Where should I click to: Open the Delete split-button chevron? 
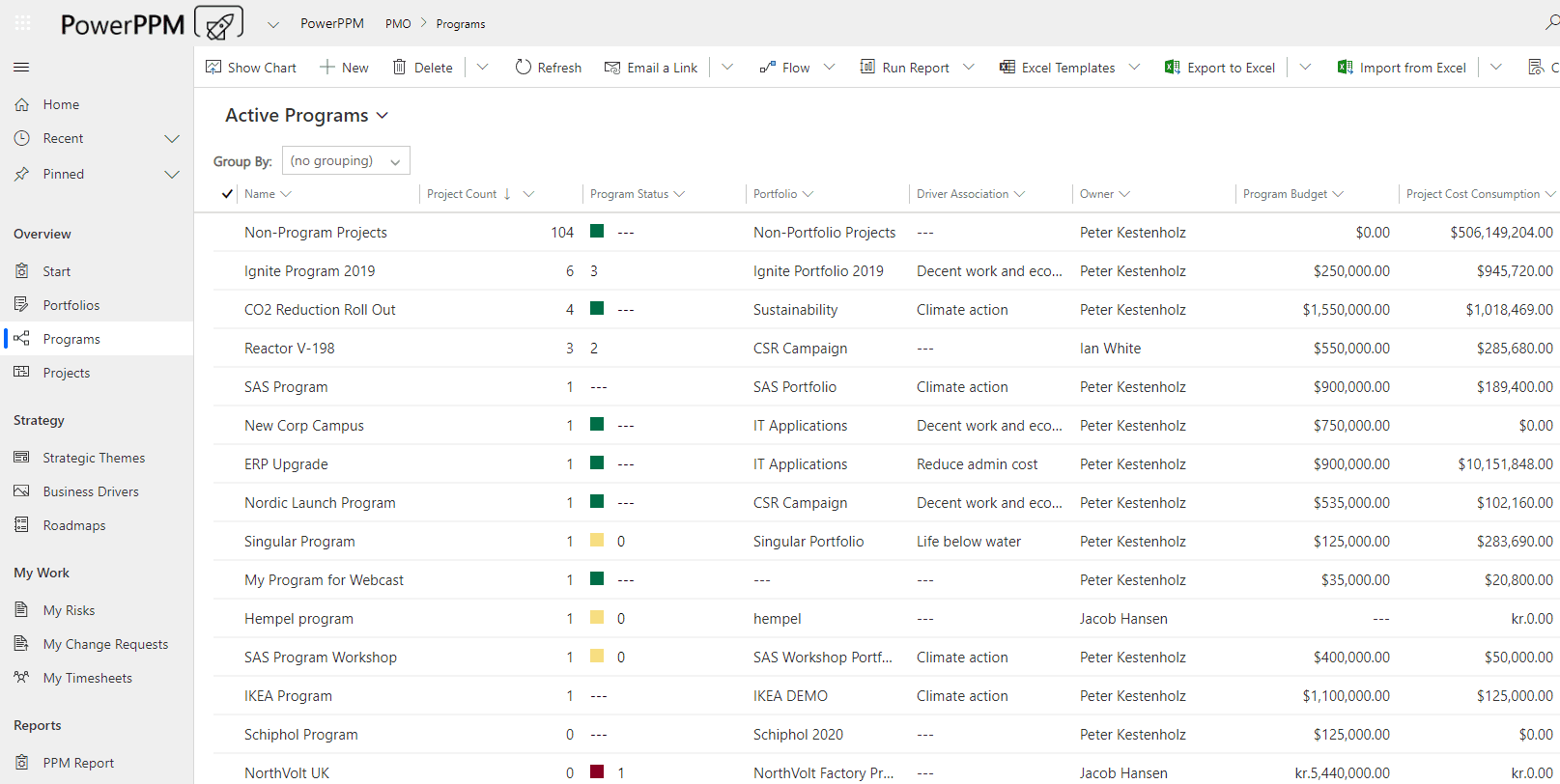(483, 68)
